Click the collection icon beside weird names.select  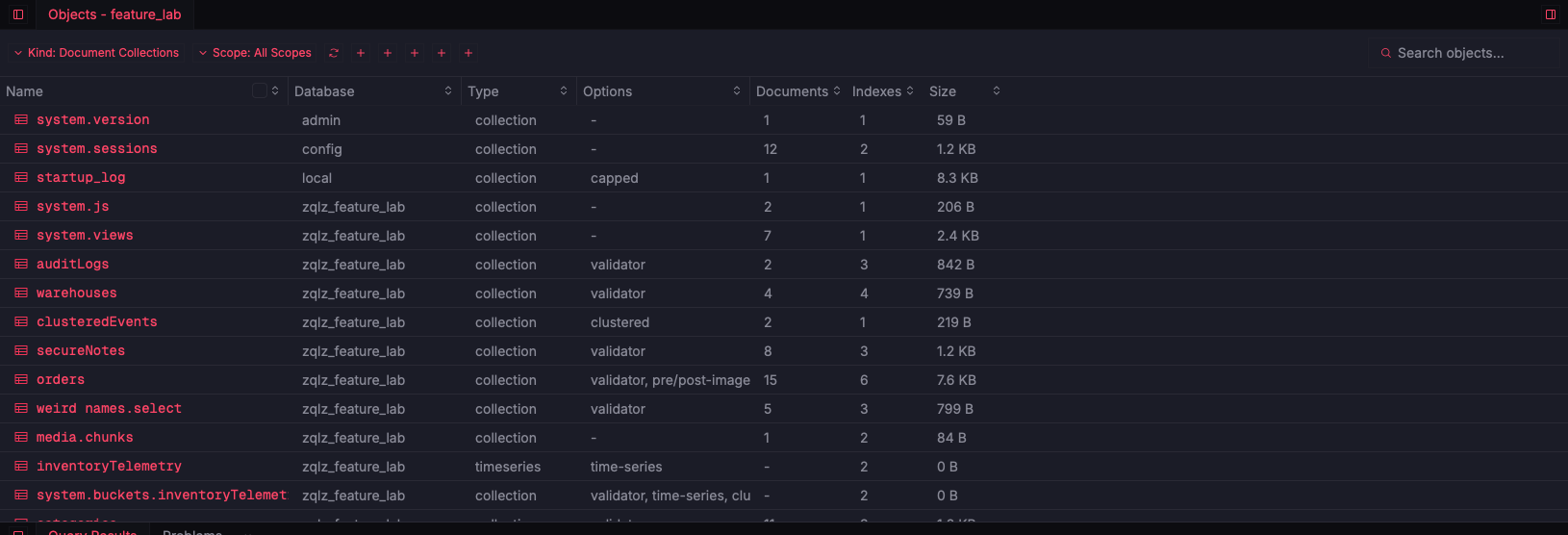(x=21, y=409)
